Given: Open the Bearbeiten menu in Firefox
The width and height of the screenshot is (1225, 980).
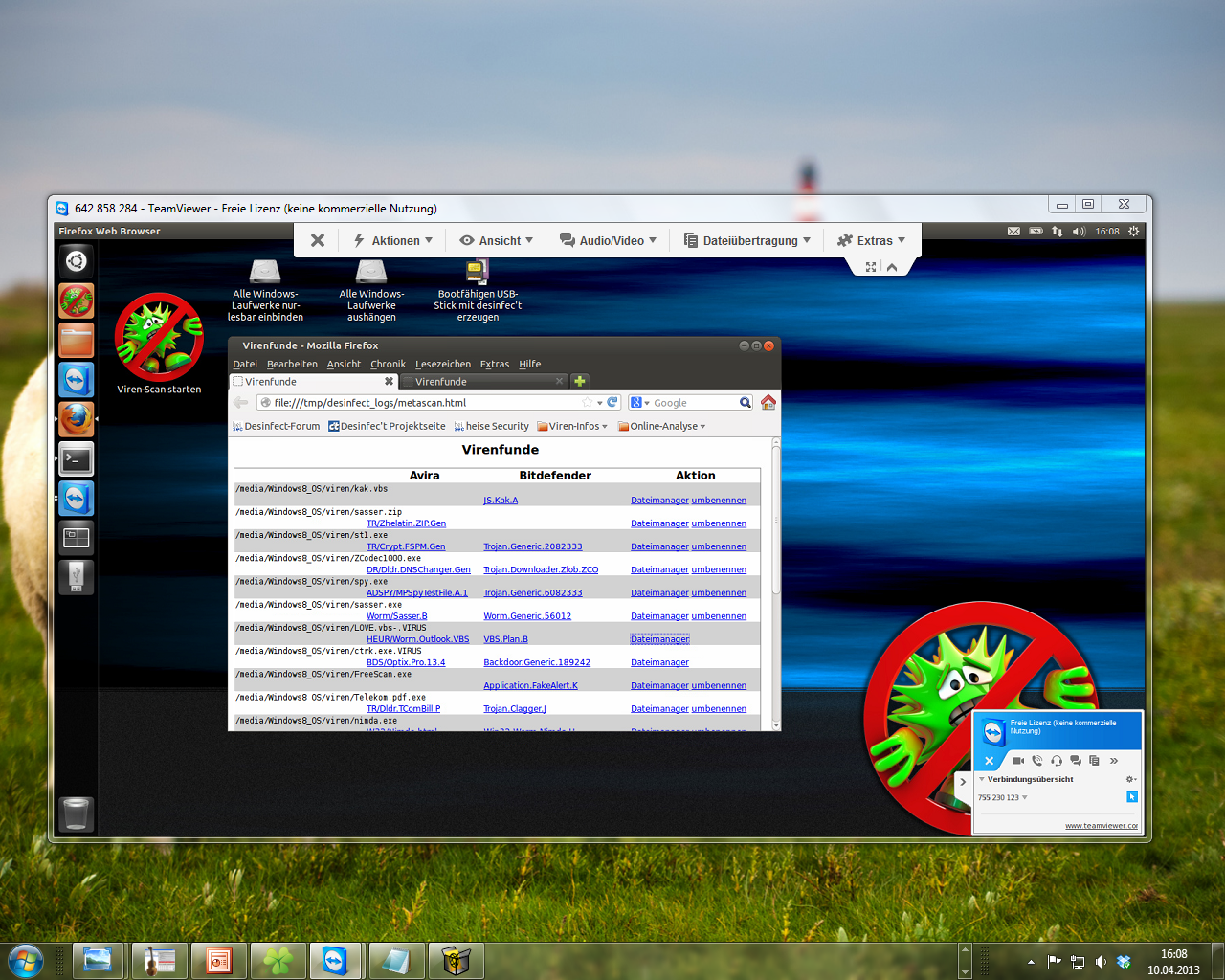Looking at the screenshot, I should click(292, 365).
